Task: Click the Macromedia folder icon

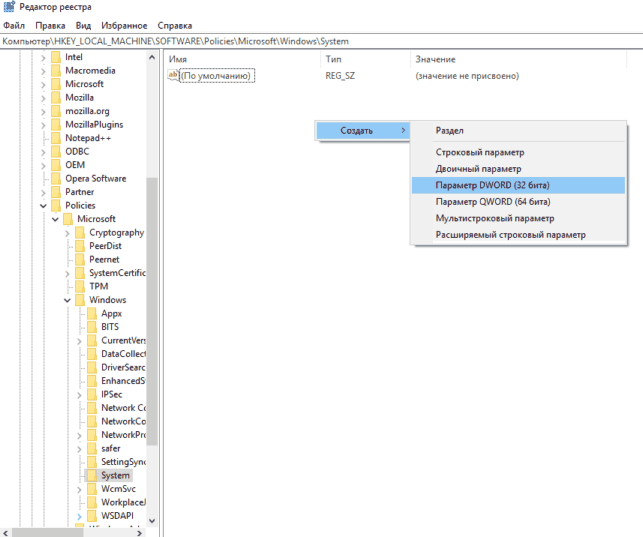Action: (56, 71)
